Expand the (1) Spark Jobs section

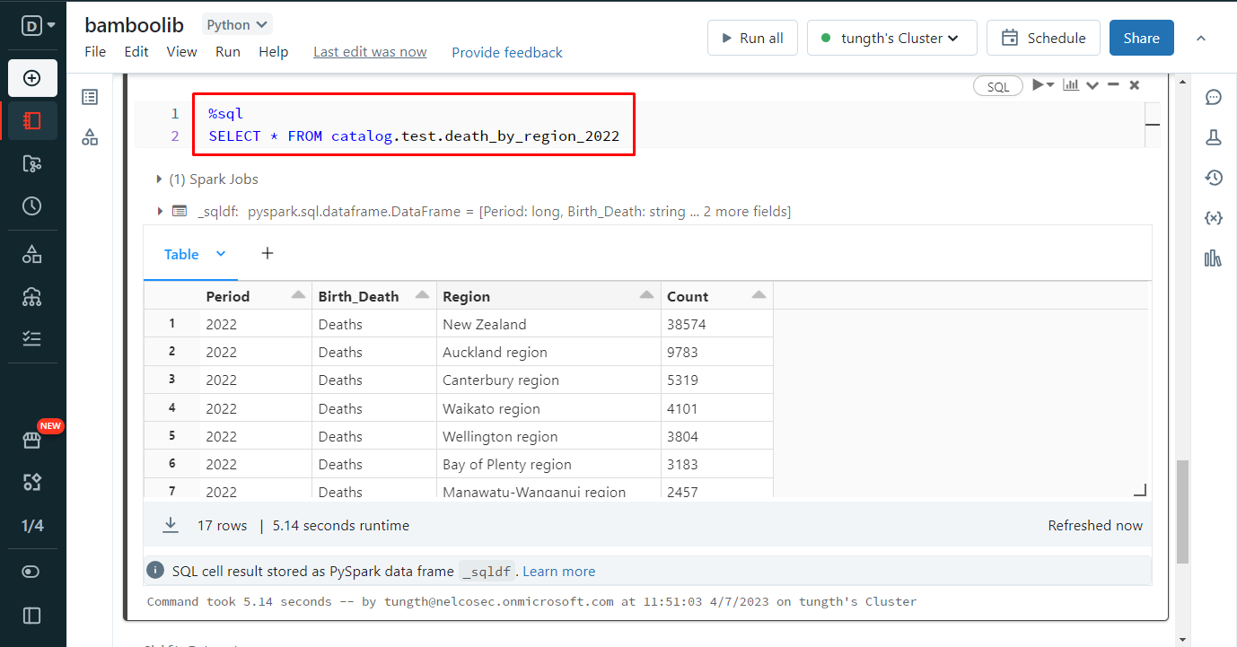[159, 179]
